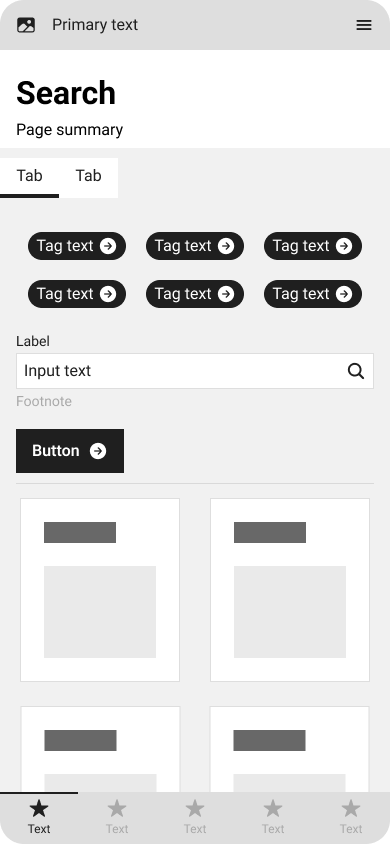Click the first-row middle Tag text chip
This screenshot has height=844, width=390.
(195, 246)
